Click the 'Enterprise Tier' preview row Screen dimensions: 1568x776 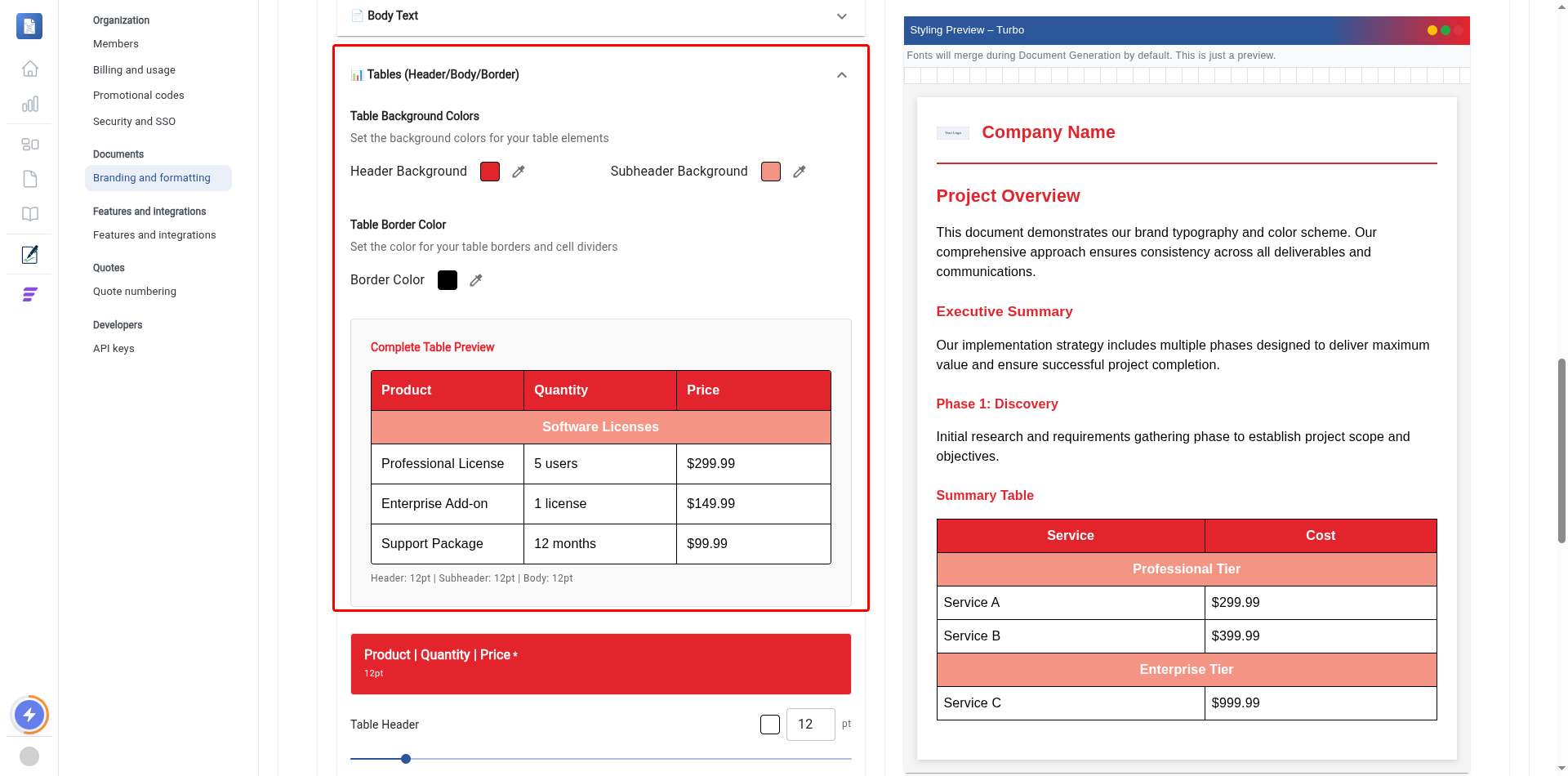pos(1187,670)
